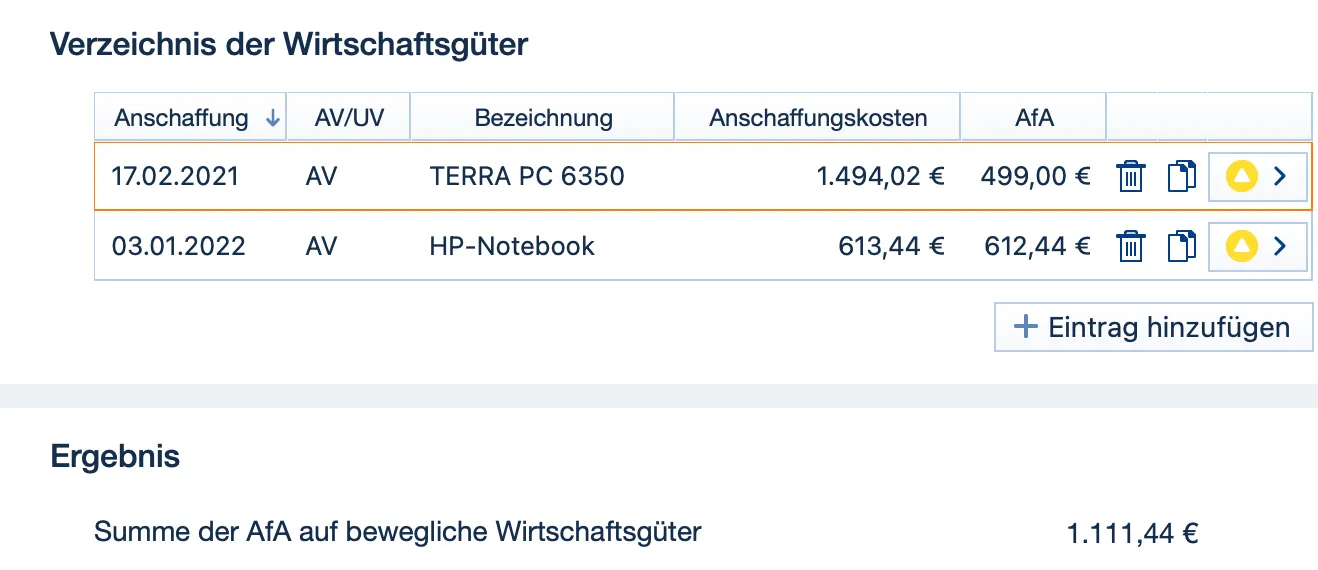Click the Anschaffungskosten column header
This screenshot has width=1318, height=570.
click(818, 118)
